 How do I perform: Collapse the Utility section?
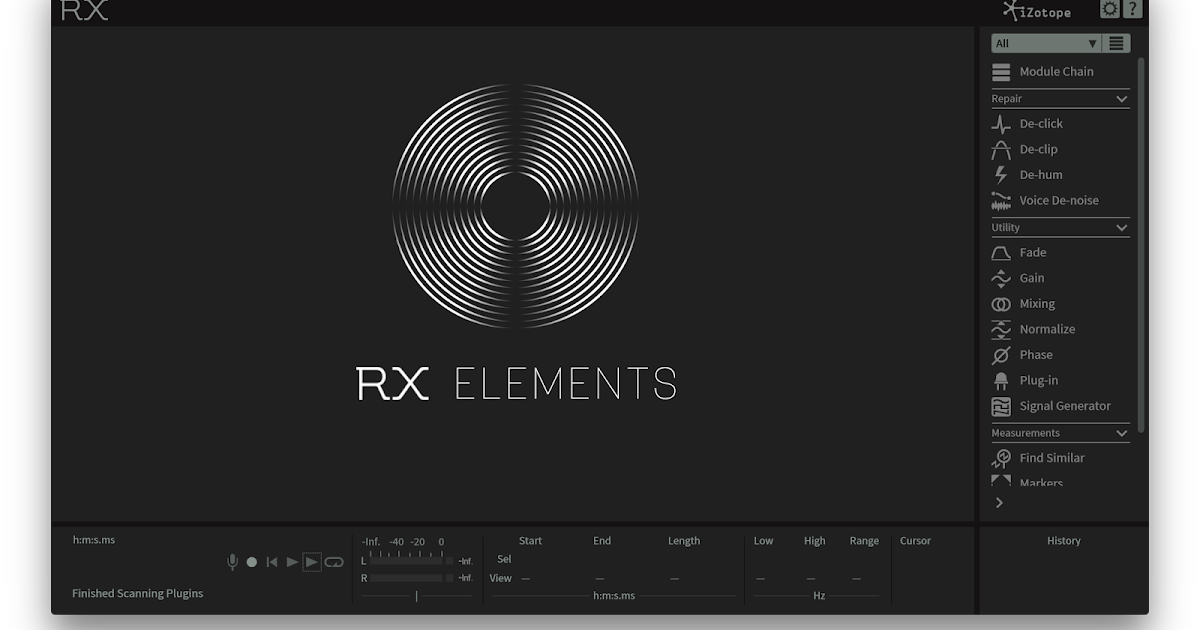(x=1122, y=228)
